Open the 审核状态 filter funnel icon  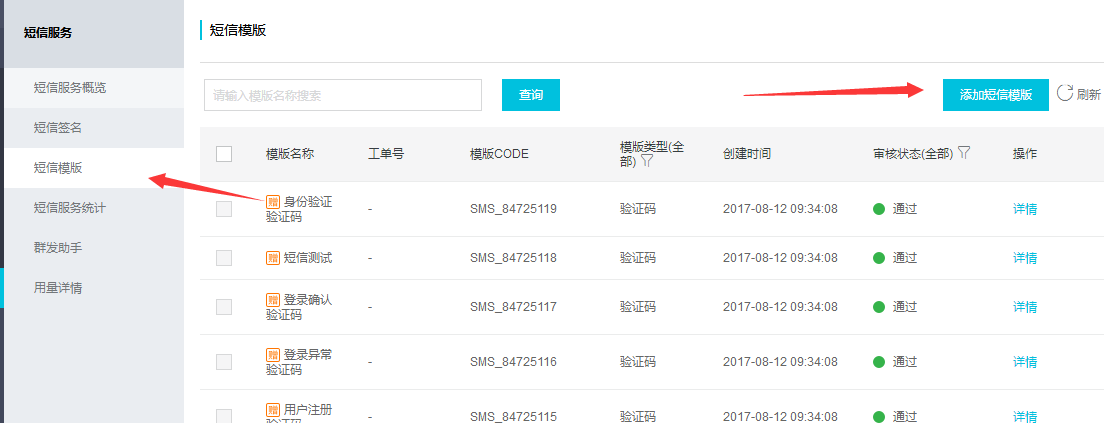[x=964, y=153]
